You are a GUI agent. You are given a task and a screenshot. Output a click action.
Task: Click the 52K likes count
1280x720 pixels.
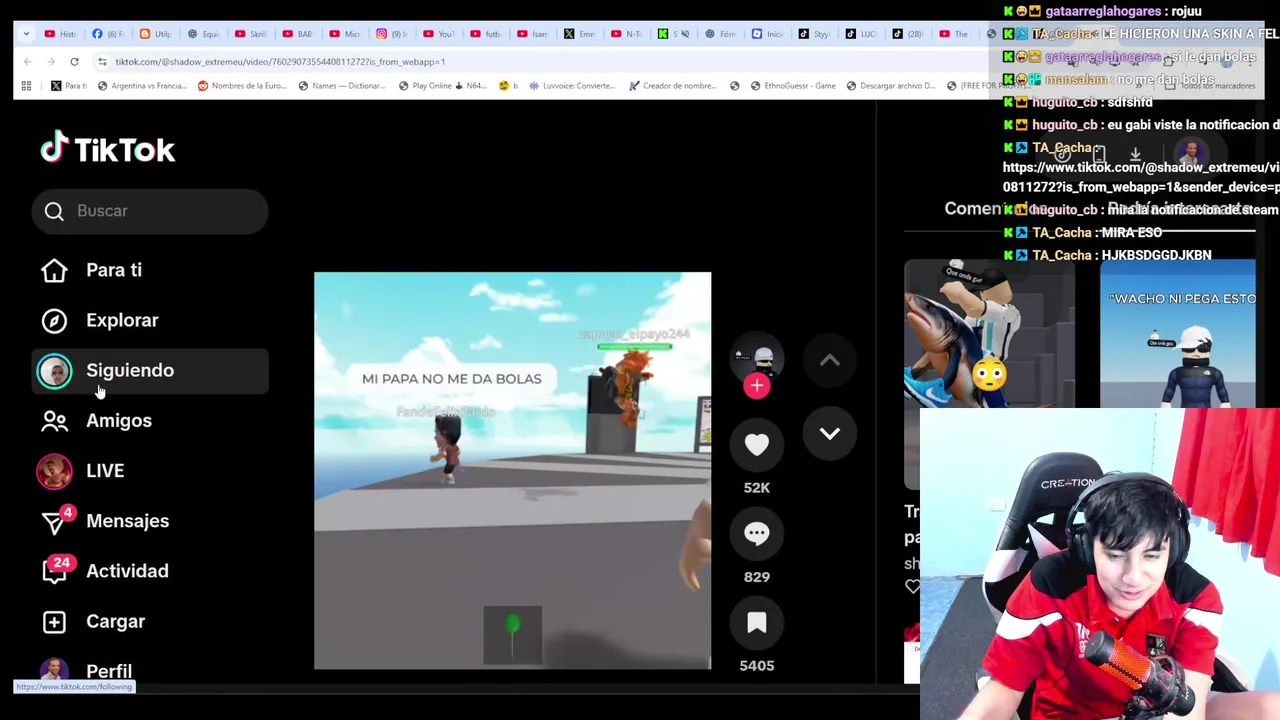pyautogui.click(x=757, y=488)
